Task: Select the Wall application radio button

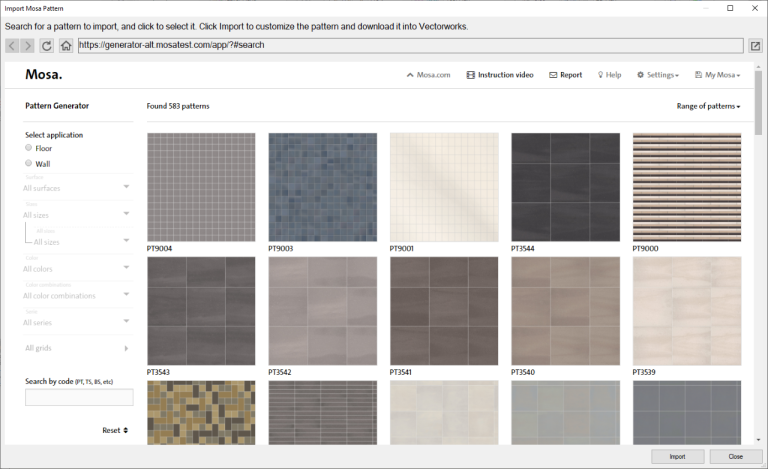Action: [x=29, y=163]
